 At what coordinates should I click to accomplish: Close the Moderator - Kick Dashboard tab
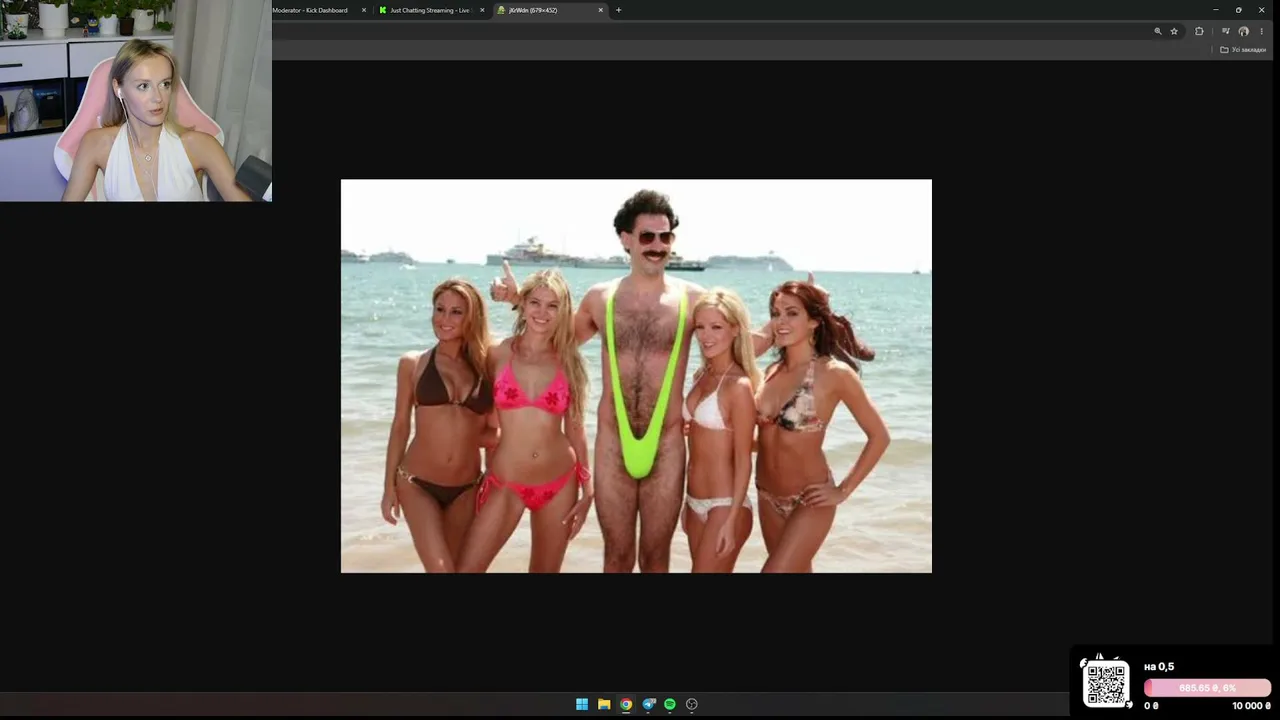pos(364,10)
